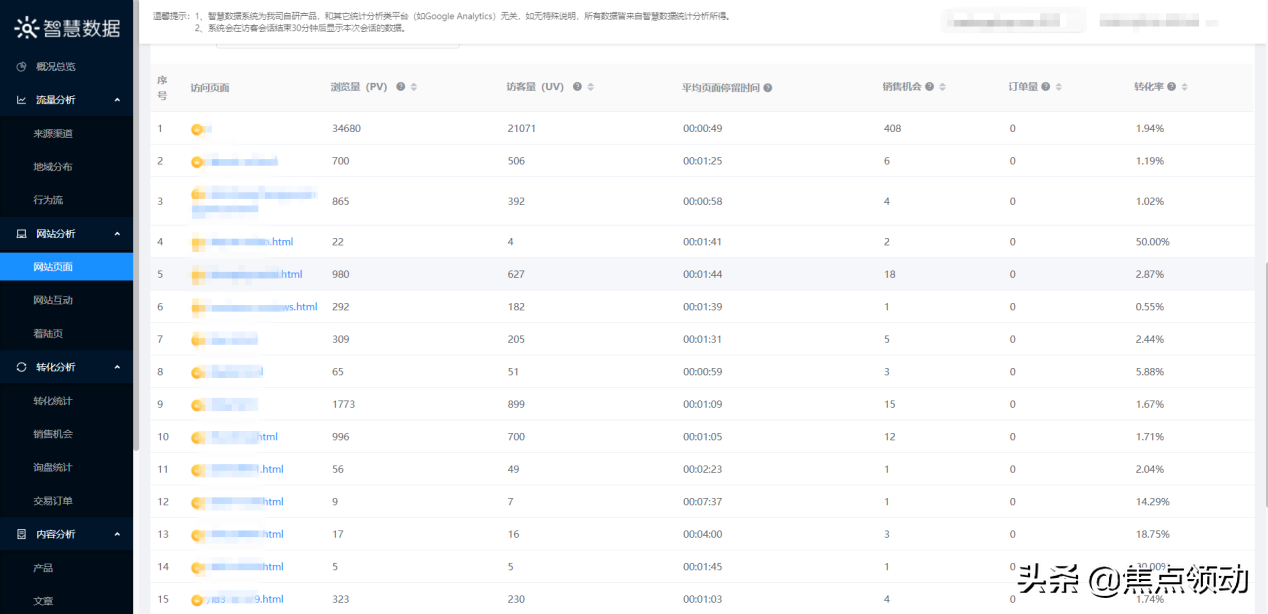Click the 流量分析 chart icon
1268x614 pixels.
coord(22,99)
